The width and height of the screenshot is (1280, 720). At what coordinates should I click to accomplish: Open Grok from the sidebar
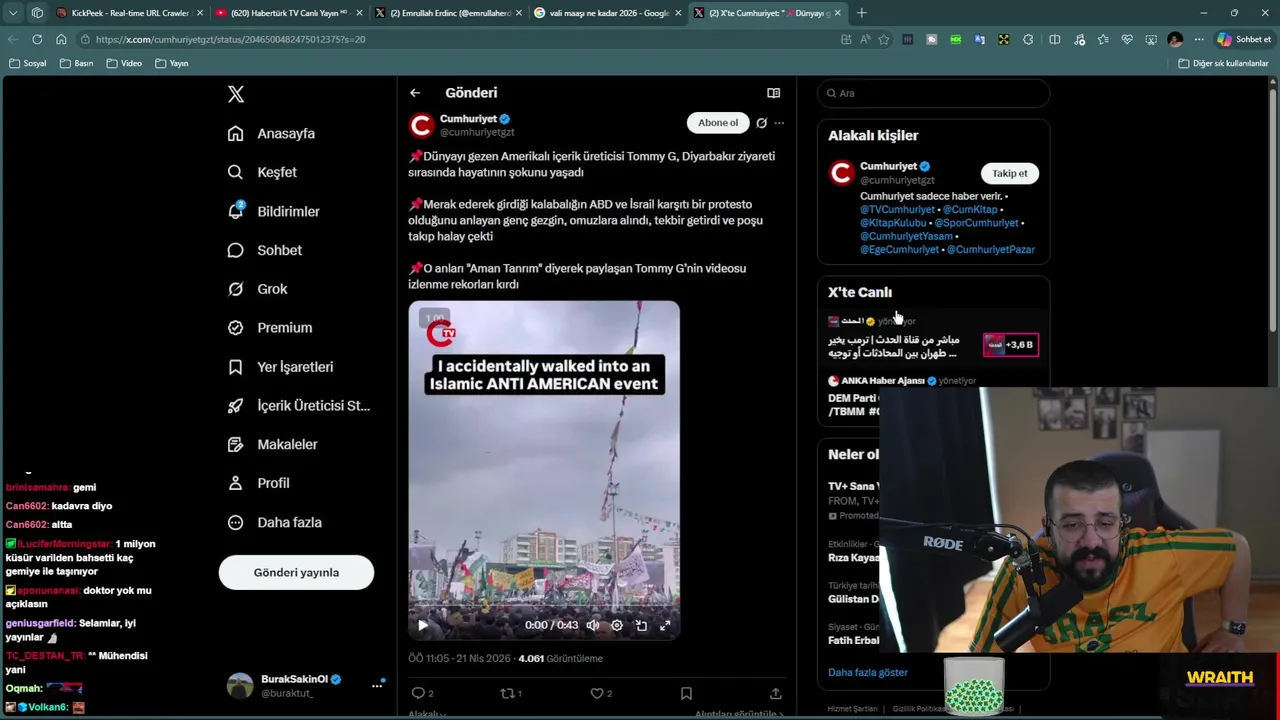click(257, 289)
